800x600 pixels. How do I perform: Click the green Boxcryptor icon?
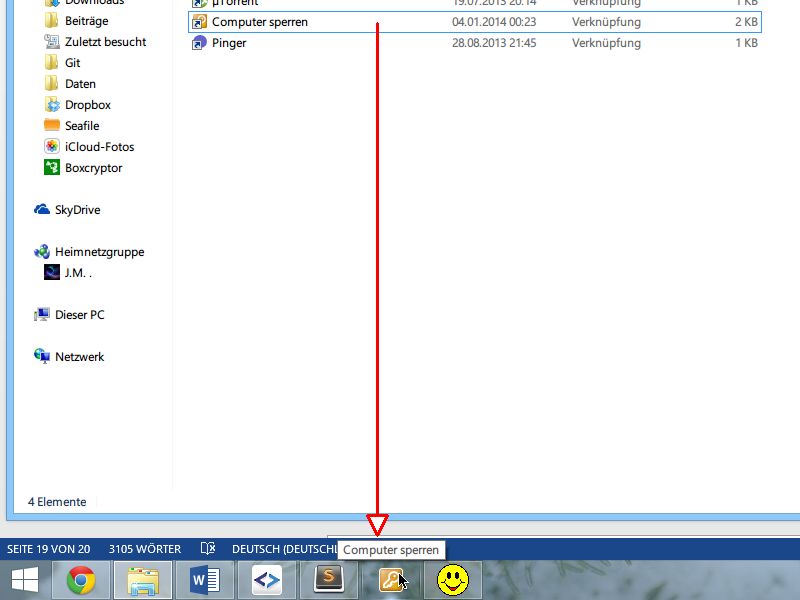(52, 167)
